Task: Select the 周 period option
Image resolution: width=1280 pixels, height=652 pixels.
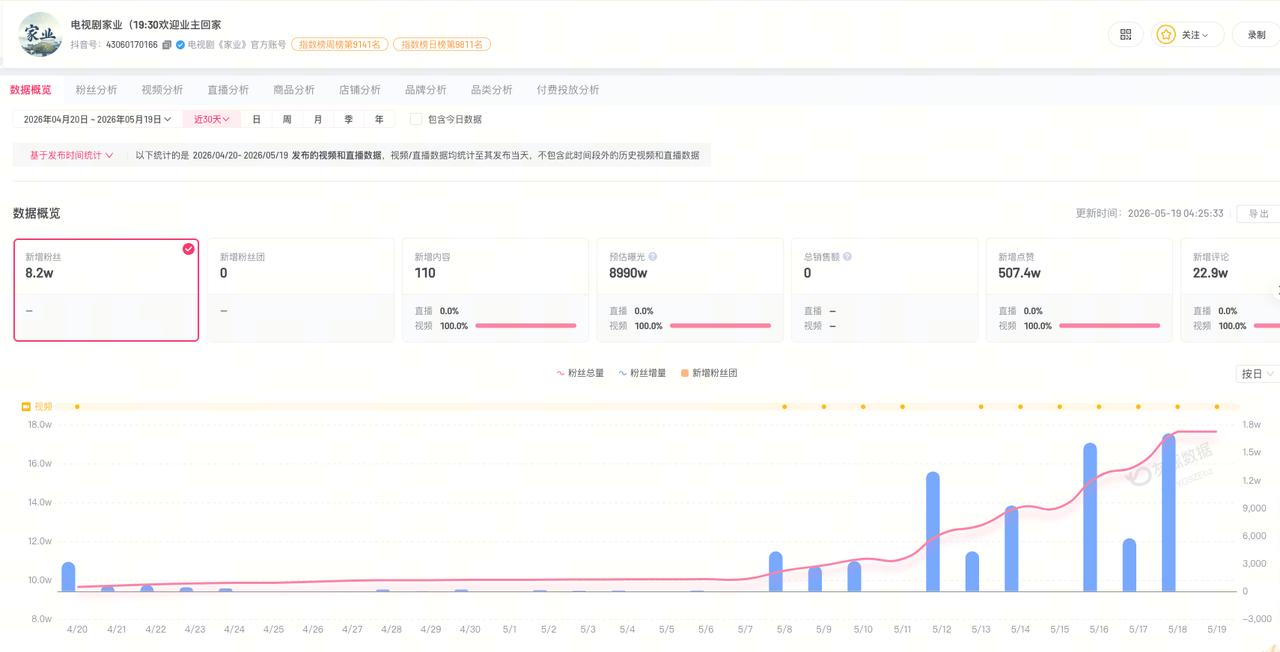Action: click(x=287, y=119)
